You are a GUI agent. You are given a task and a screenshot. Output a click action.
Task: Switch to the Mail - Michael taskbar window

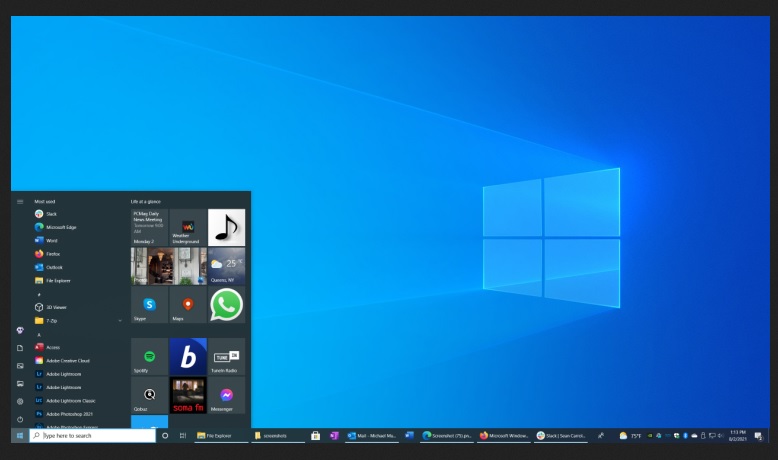(x=372, y=436)
